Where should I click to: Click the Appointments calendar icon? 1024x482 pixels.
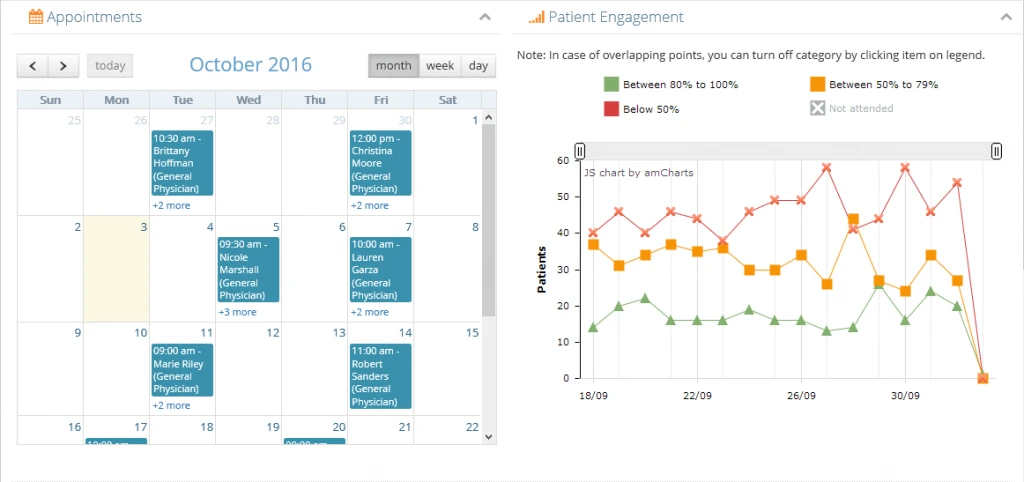tap(36, 17)
